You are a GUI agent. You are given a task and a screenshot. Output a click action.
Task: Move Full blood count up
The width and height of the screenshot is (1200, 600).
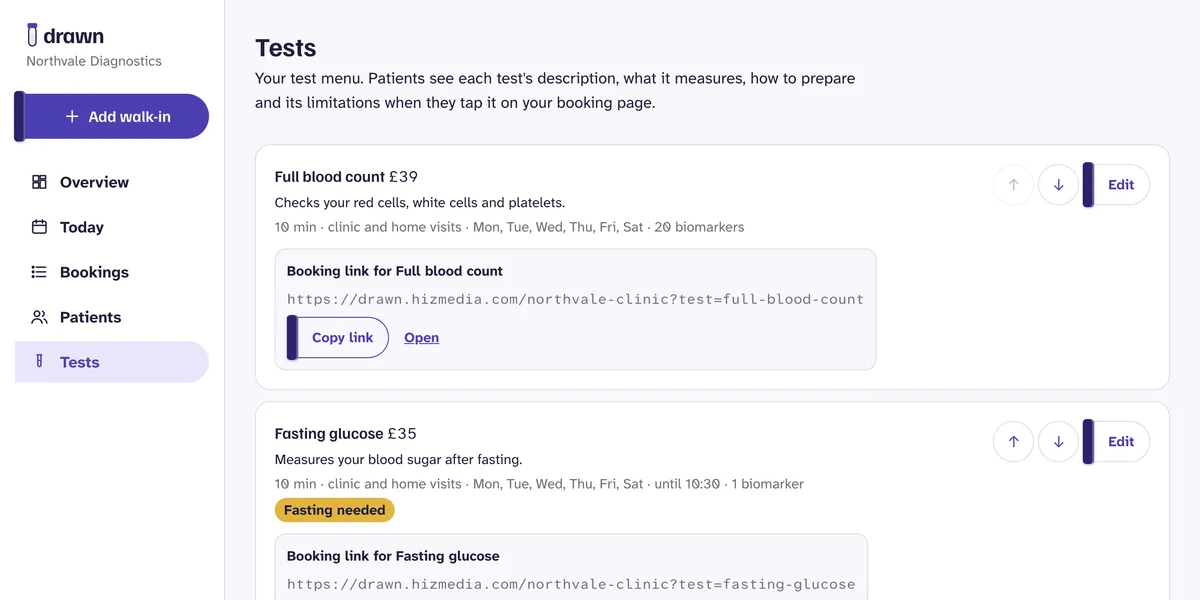click(x=1013, y=185)
